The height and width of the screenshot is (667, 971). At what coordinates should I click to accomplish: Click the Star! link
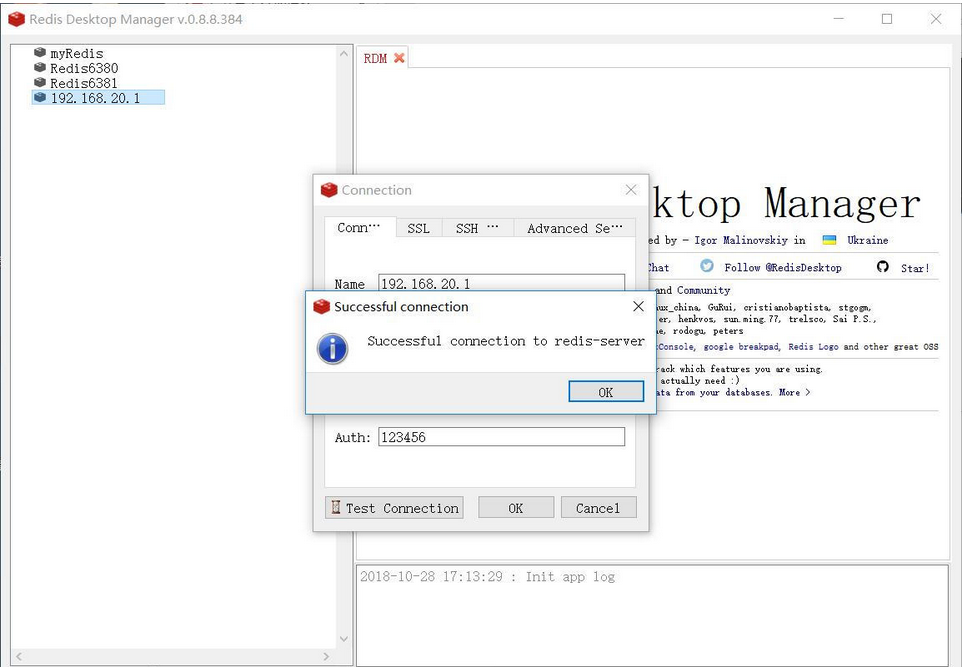point(915,268)
